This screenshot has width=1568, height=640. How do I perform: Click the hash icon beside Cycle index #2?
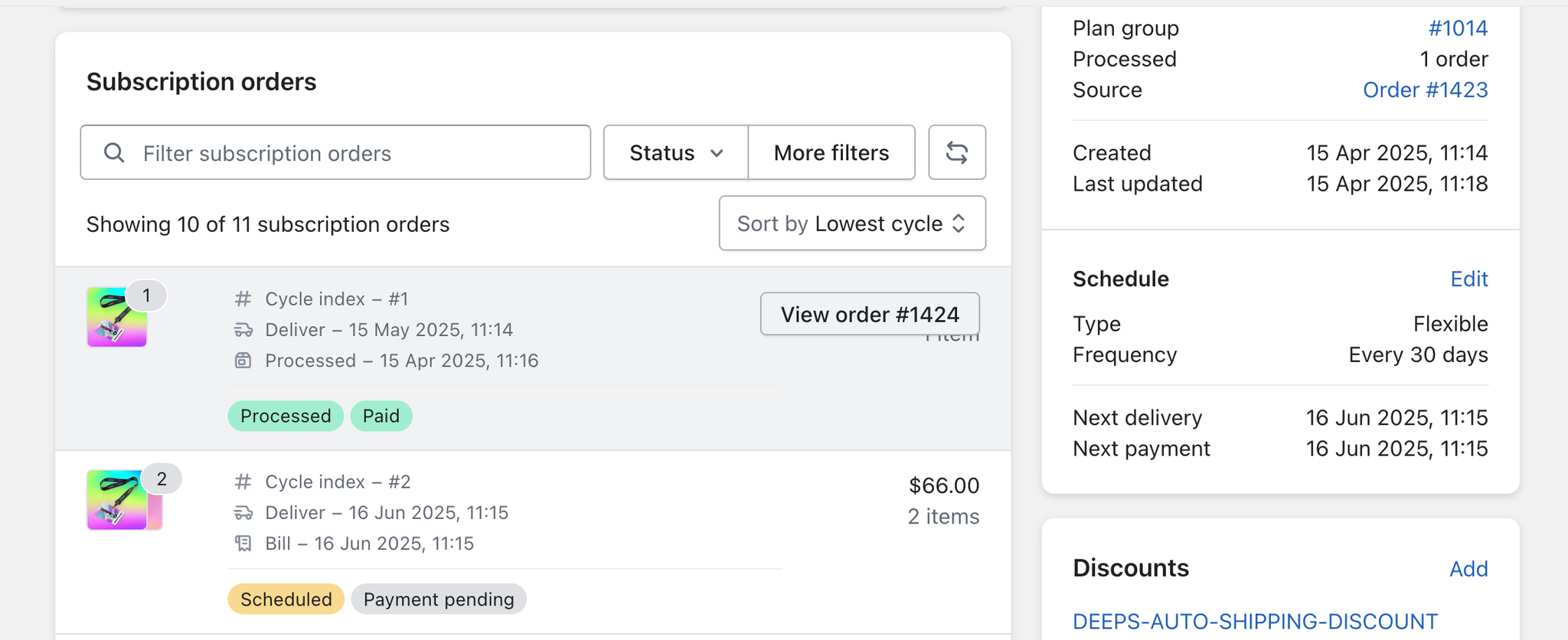pyautogui.click(x=243, y=482)
